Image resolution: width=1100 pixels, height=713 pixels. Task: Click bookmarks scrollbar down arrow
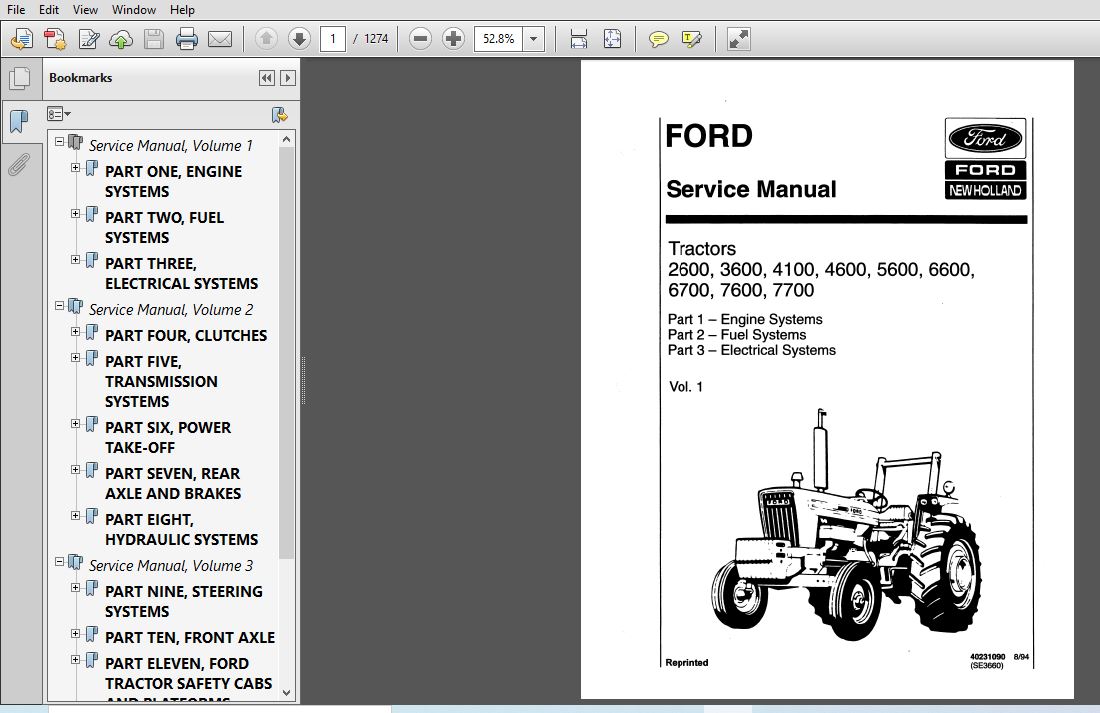[x=286, y=693]
